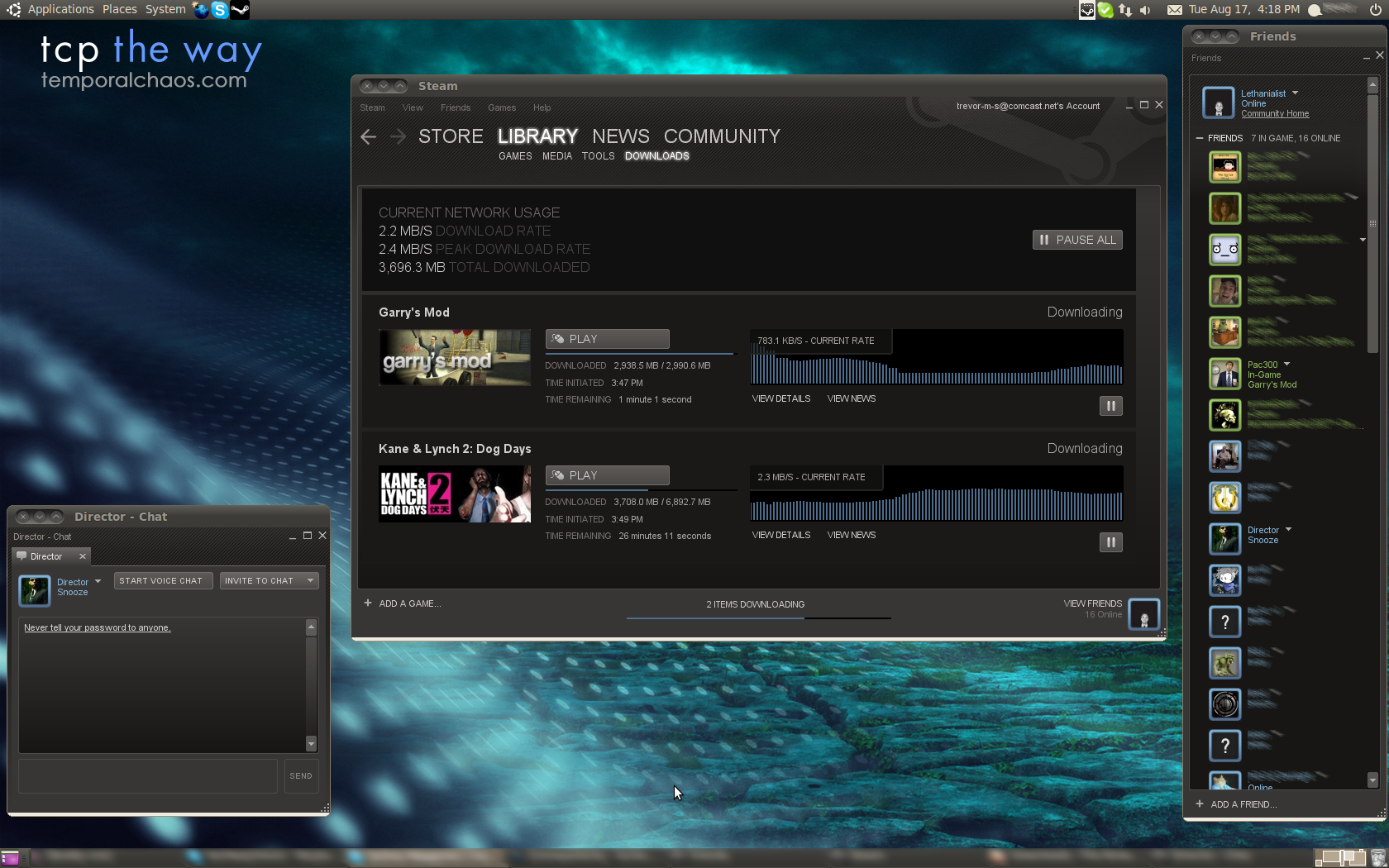This screenshot has width=1389, height=868.
Task: Open the friends view via avatar icon bottom-right
Action: [x=1143, y=614]
